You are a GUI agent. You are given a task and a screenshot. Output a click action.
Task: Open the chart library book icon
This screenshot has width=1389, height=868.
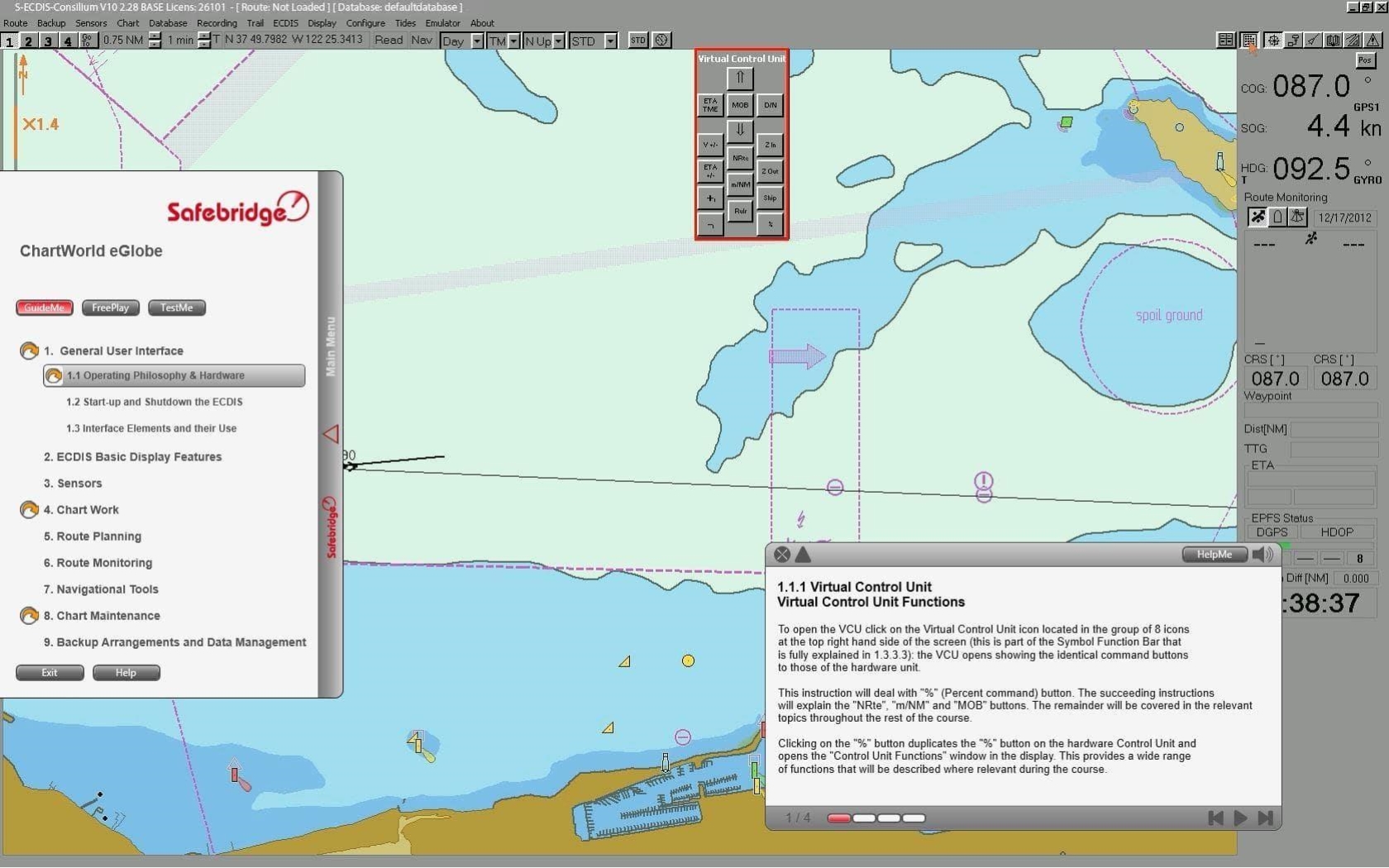tap(1333, 41)
